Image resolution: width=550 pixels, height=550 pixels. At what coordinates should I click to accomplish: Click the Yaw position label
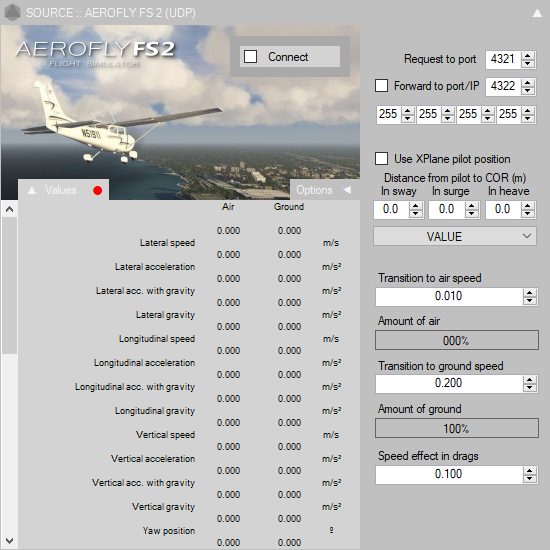pos(169,531)
